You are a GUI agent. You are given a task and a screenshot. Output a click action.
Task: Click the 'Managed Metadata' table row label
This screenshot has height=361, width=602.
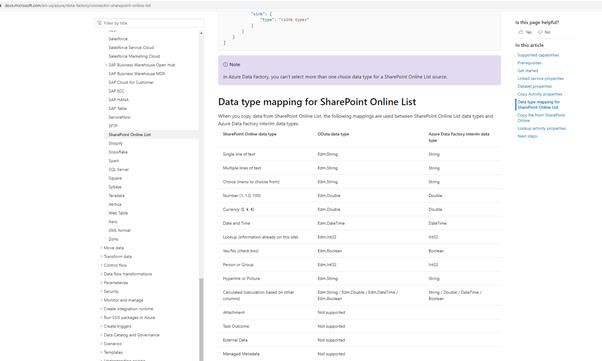[x=241, y=354]
